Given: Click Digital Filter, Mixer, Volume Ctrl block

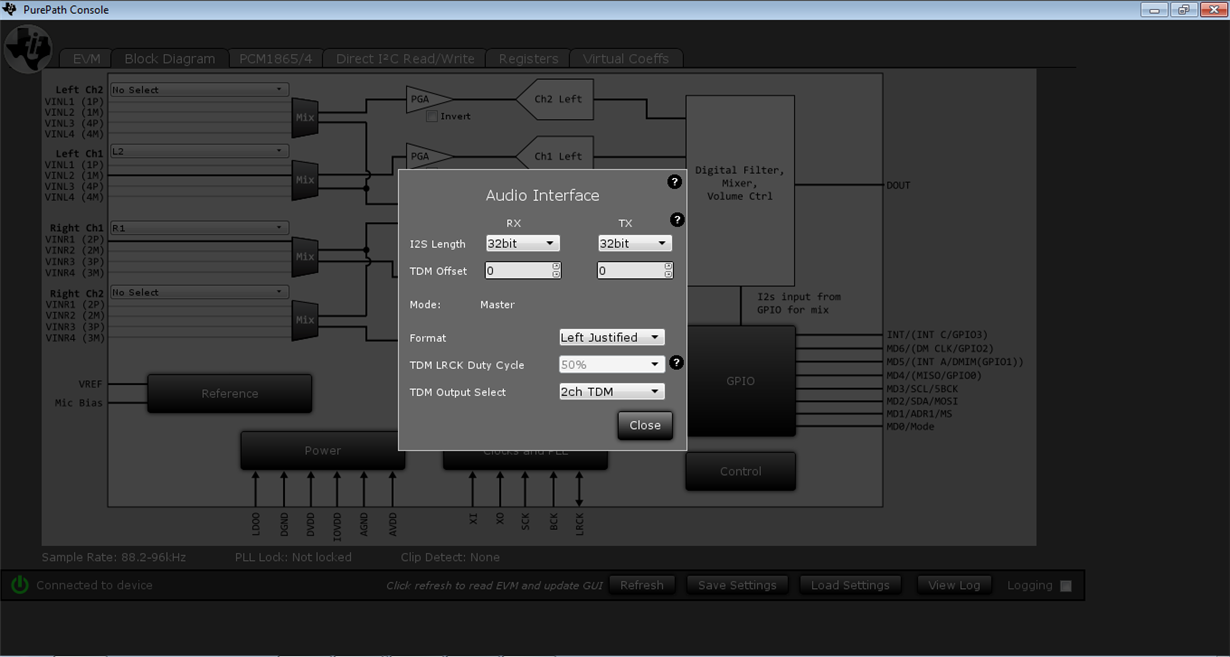Looking at the screenshot, I should pyautogui.click(x=740, y=190).
